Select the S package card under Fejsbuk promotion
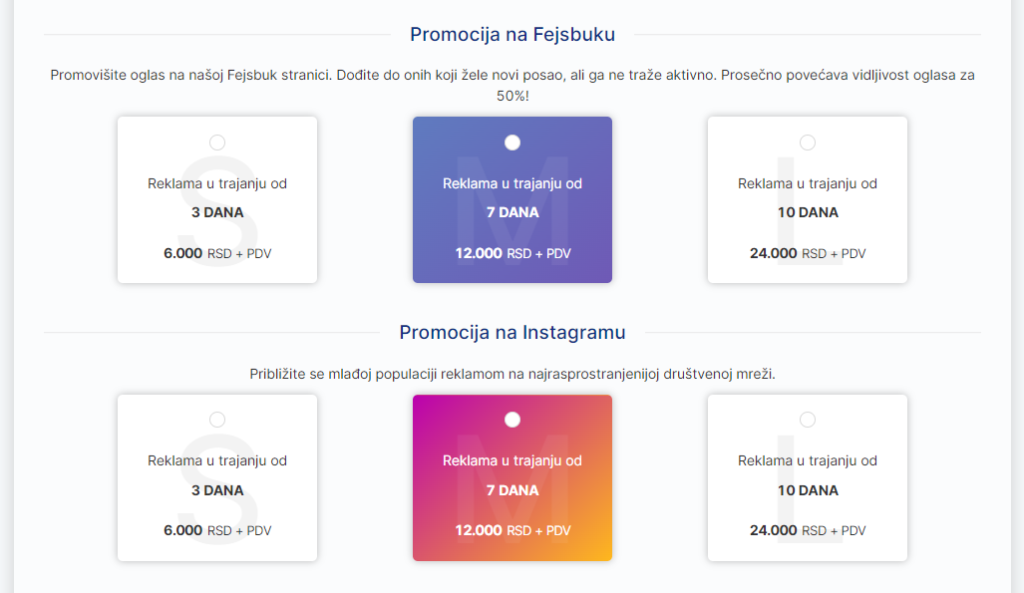This screenshot has height=593, width=1024. click(x=217, y=200)
